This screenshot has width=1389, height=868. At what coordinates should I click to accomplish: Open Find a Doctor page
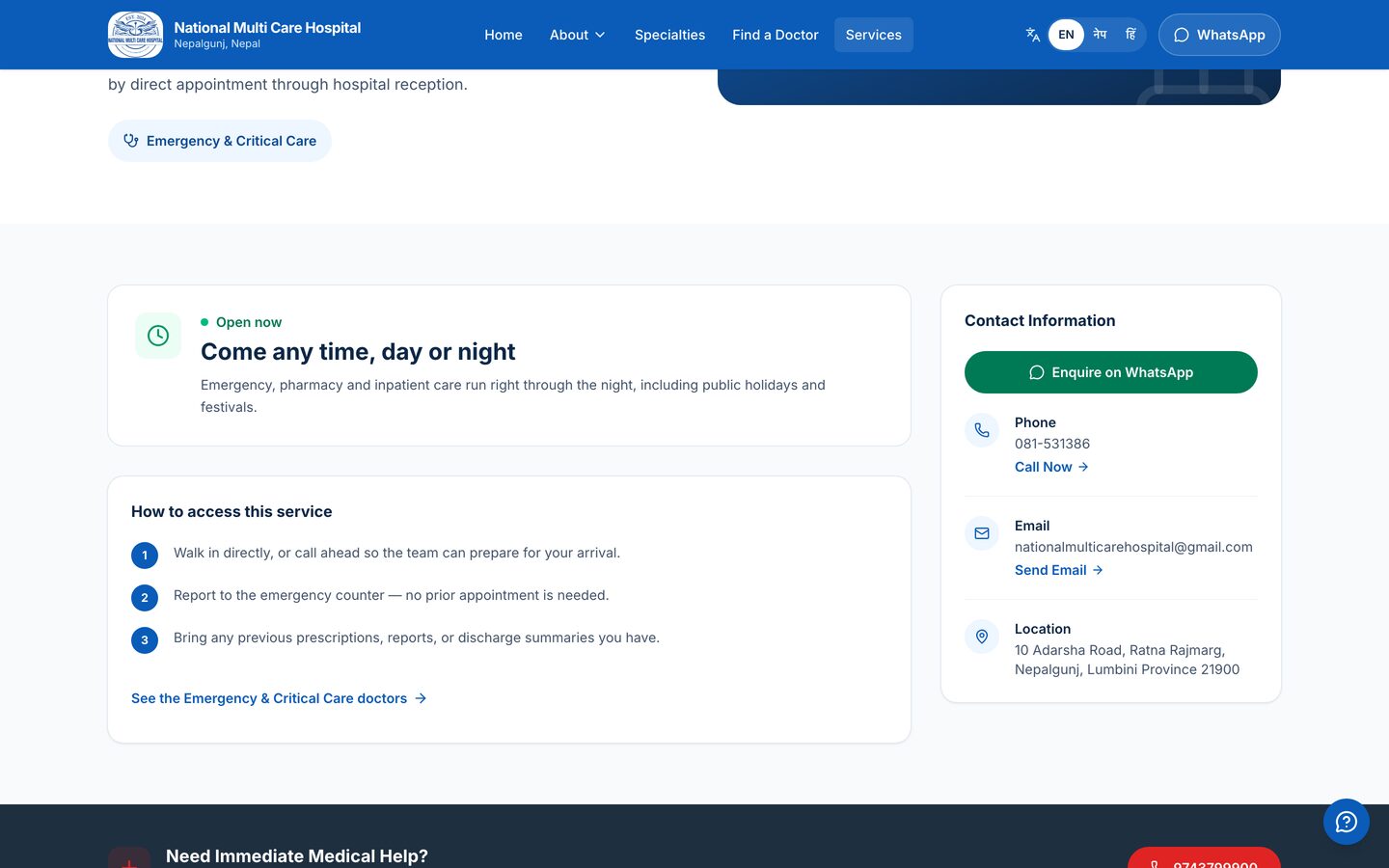click(776, 35)
